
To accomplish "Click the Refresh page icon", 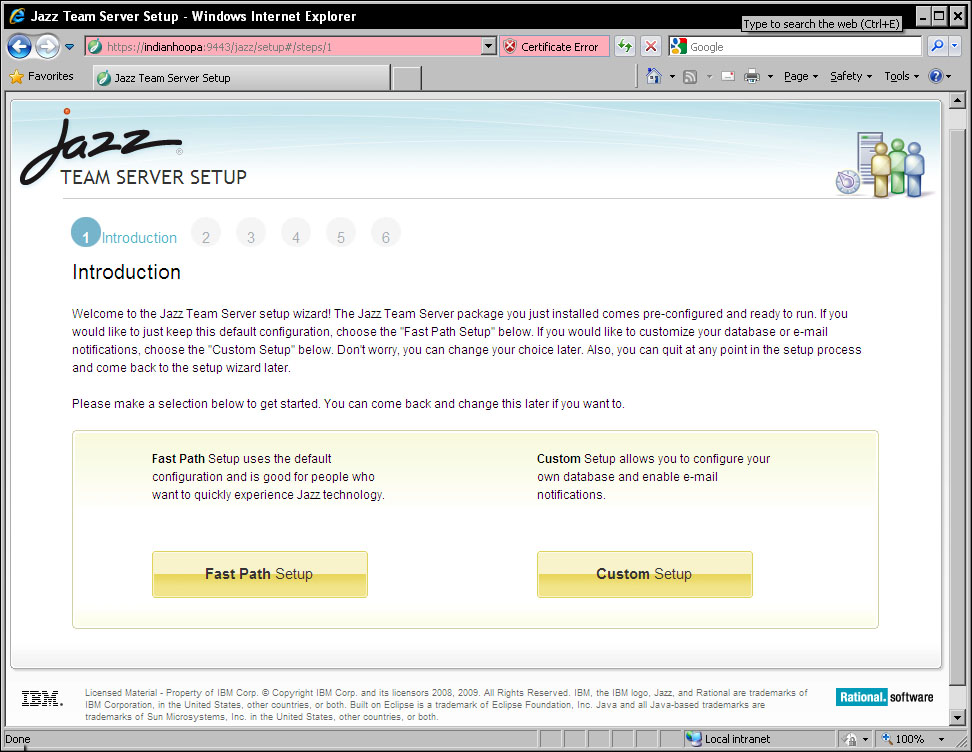I will click(625, 47).
